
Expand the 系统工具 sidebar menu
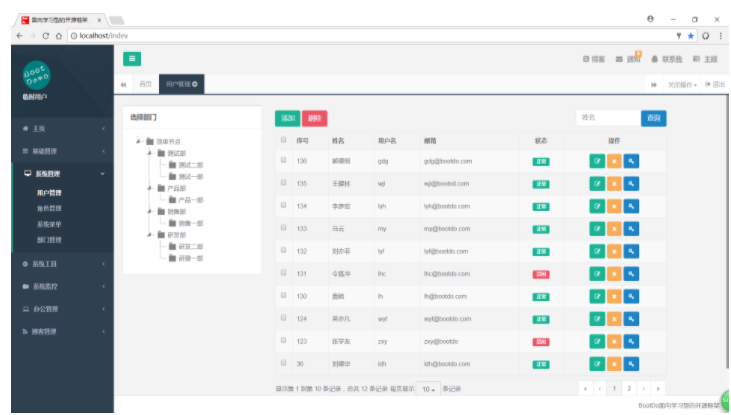tap(62, 264)
